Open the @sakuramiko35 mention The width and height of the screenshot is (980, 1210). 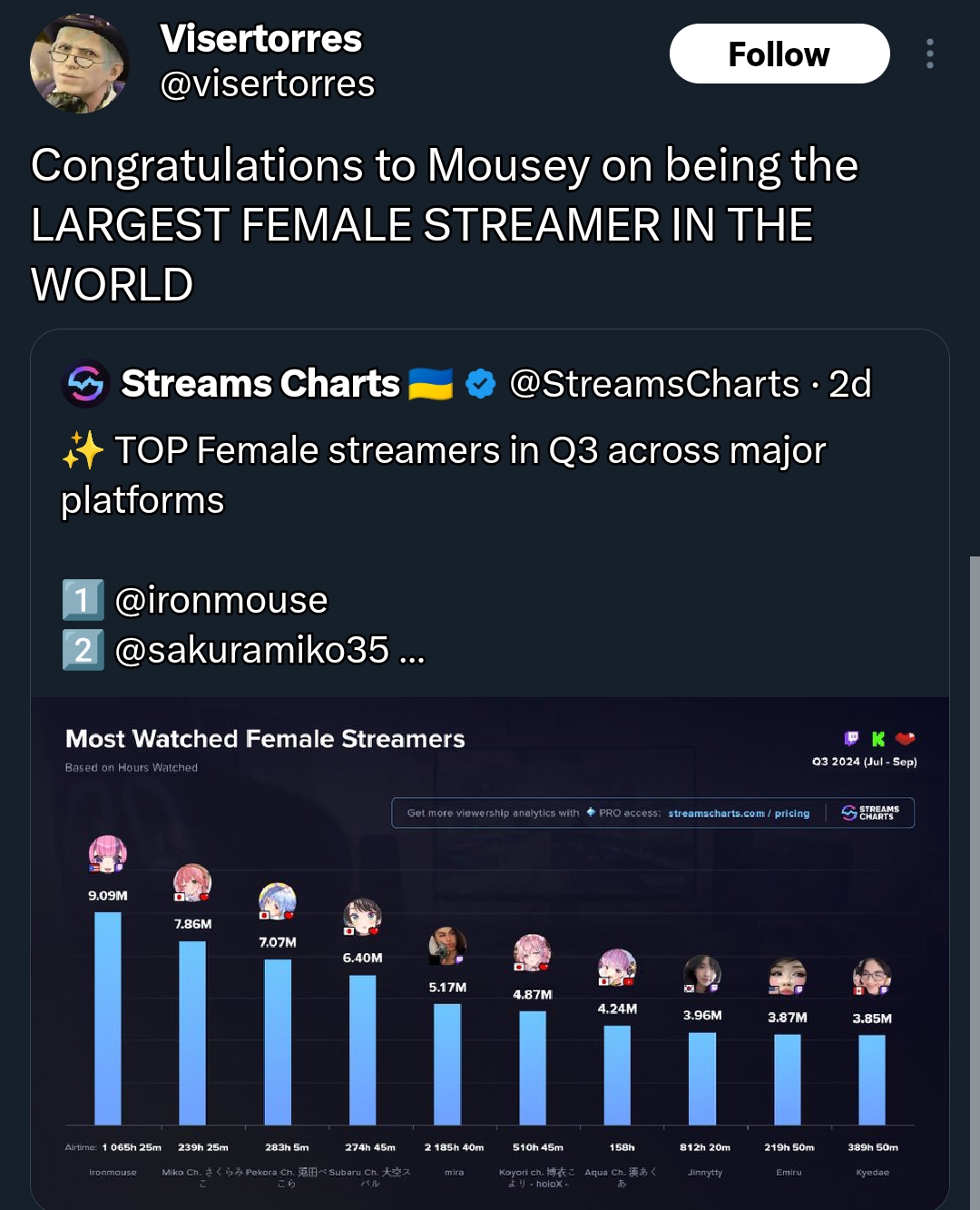pyautogui.click(x=252, y=650)
